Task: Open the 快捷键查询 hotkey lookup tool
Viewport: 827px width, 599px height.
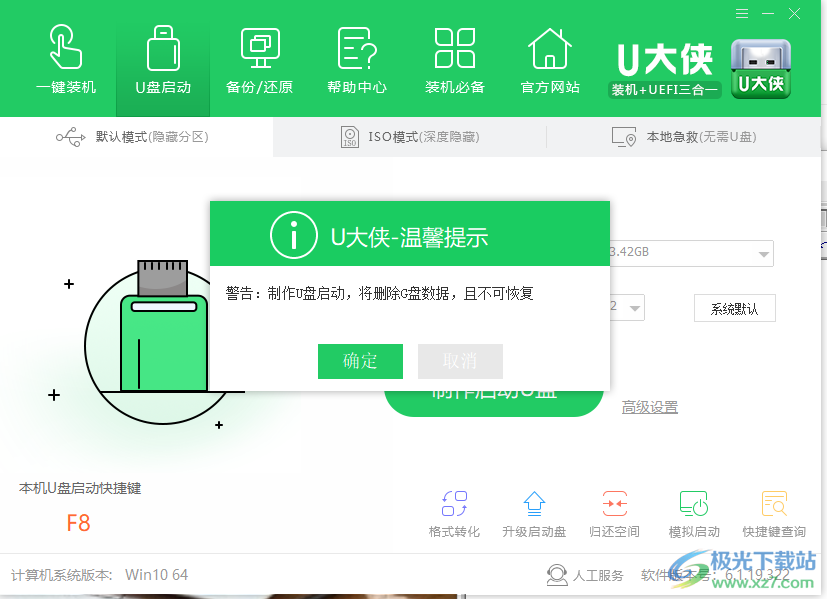Action: point(774,515)
